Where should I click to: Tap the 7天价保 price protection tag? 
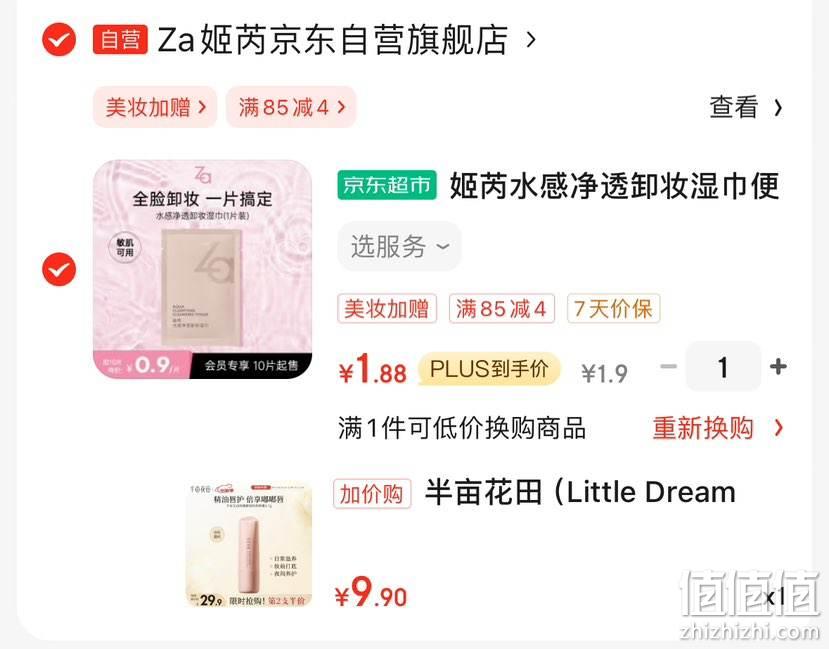pyautogui.click(x=613, y=309)
